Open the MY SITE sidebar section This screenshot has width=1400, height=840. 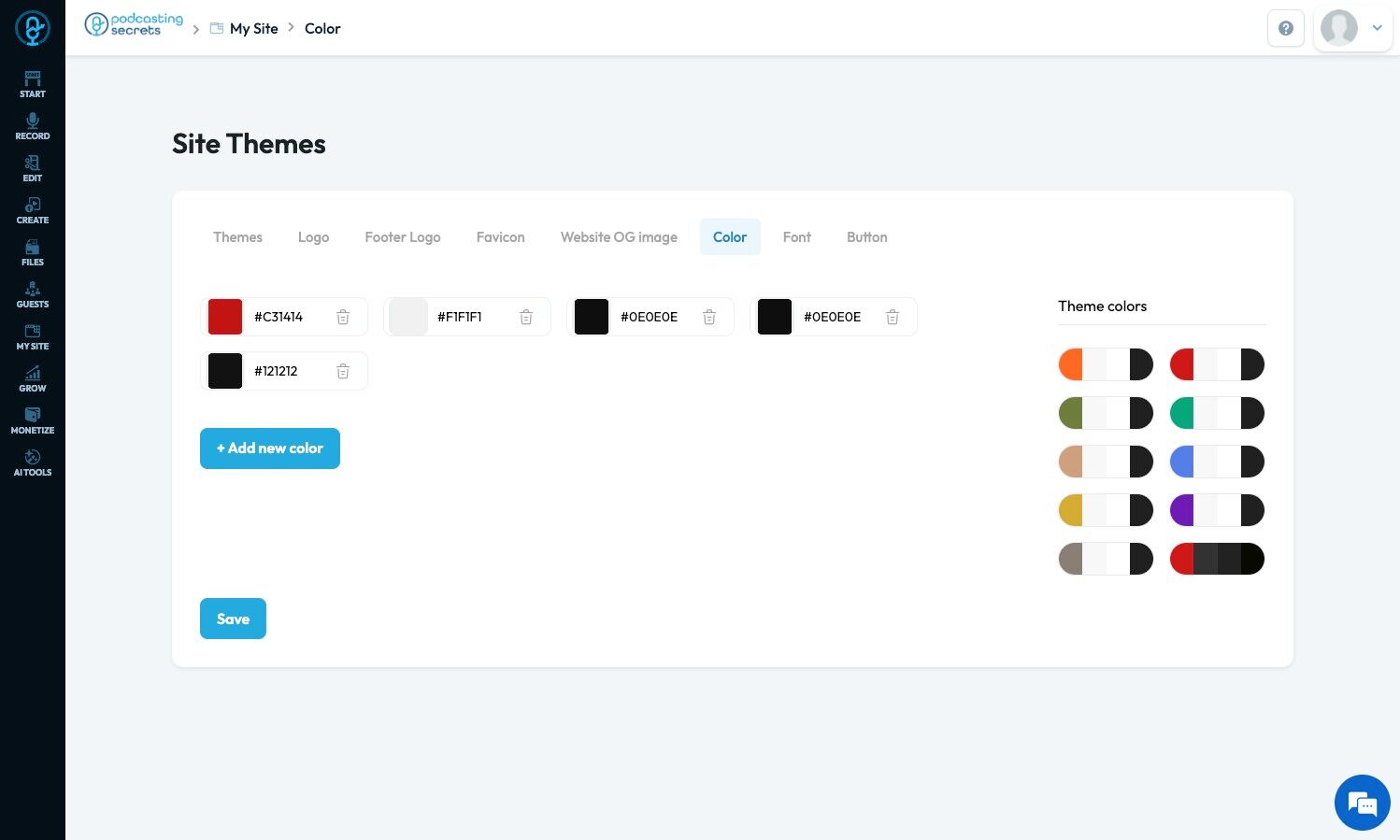(33, 336)
